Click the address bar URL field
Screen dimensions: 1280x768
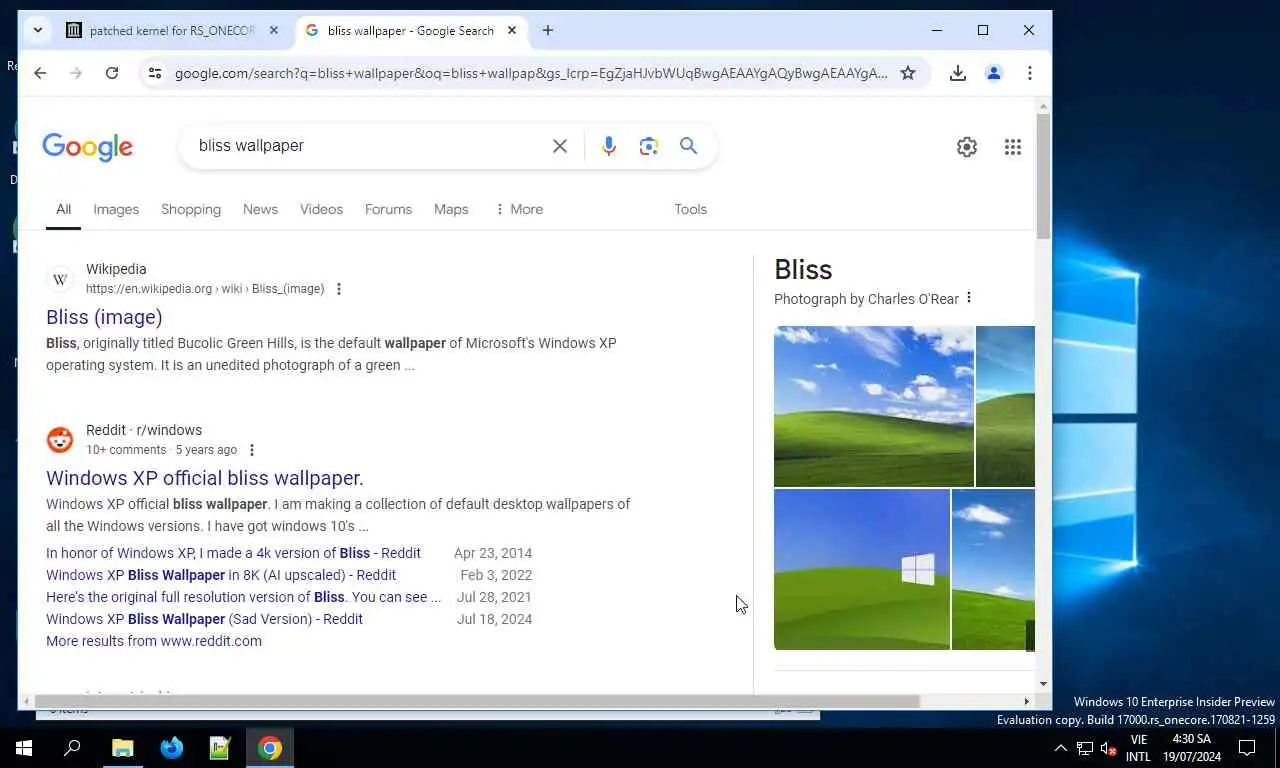[x=531, y=73]
